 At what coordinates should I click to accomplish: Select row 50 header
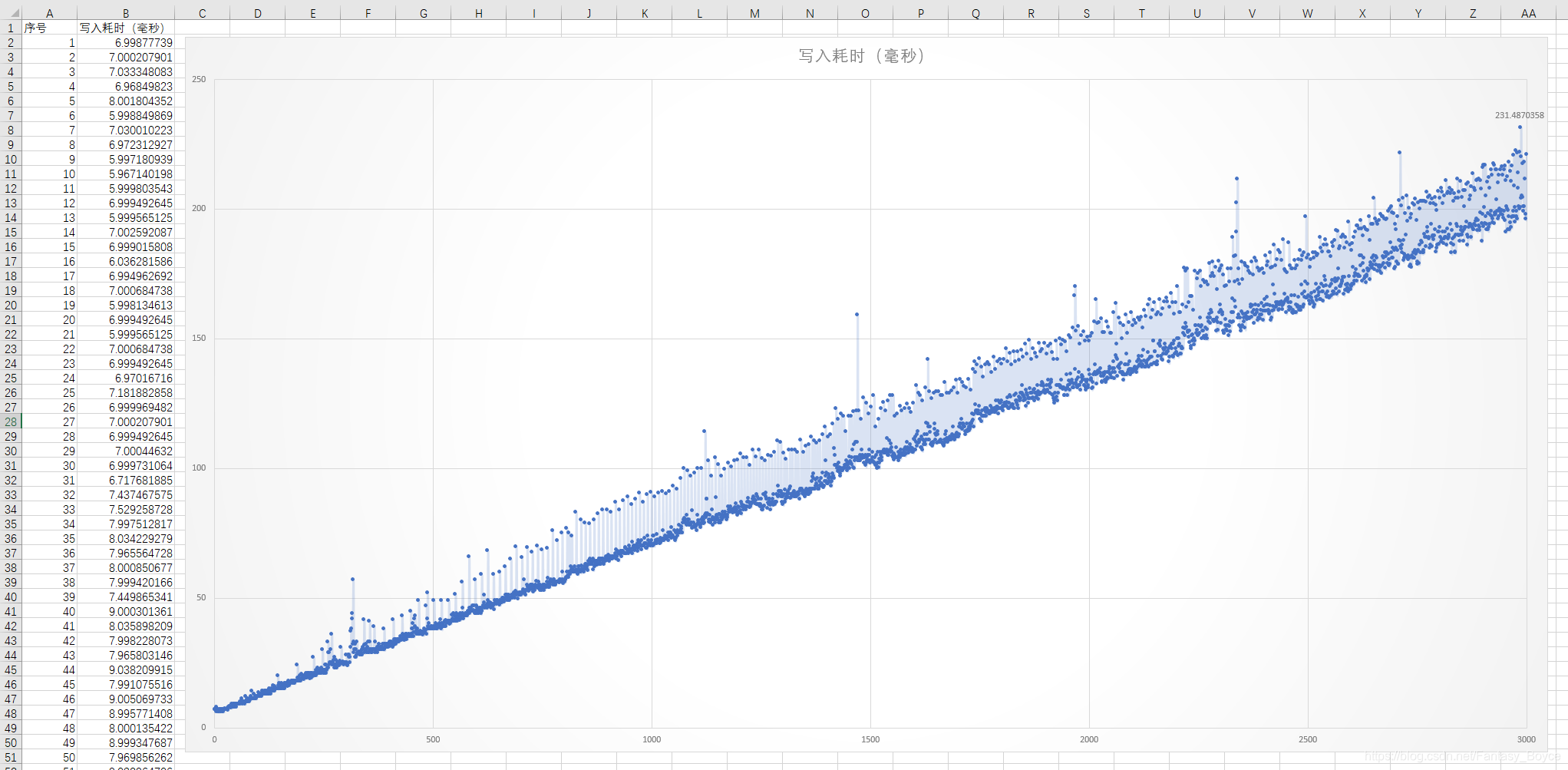[x=11, y=742]
